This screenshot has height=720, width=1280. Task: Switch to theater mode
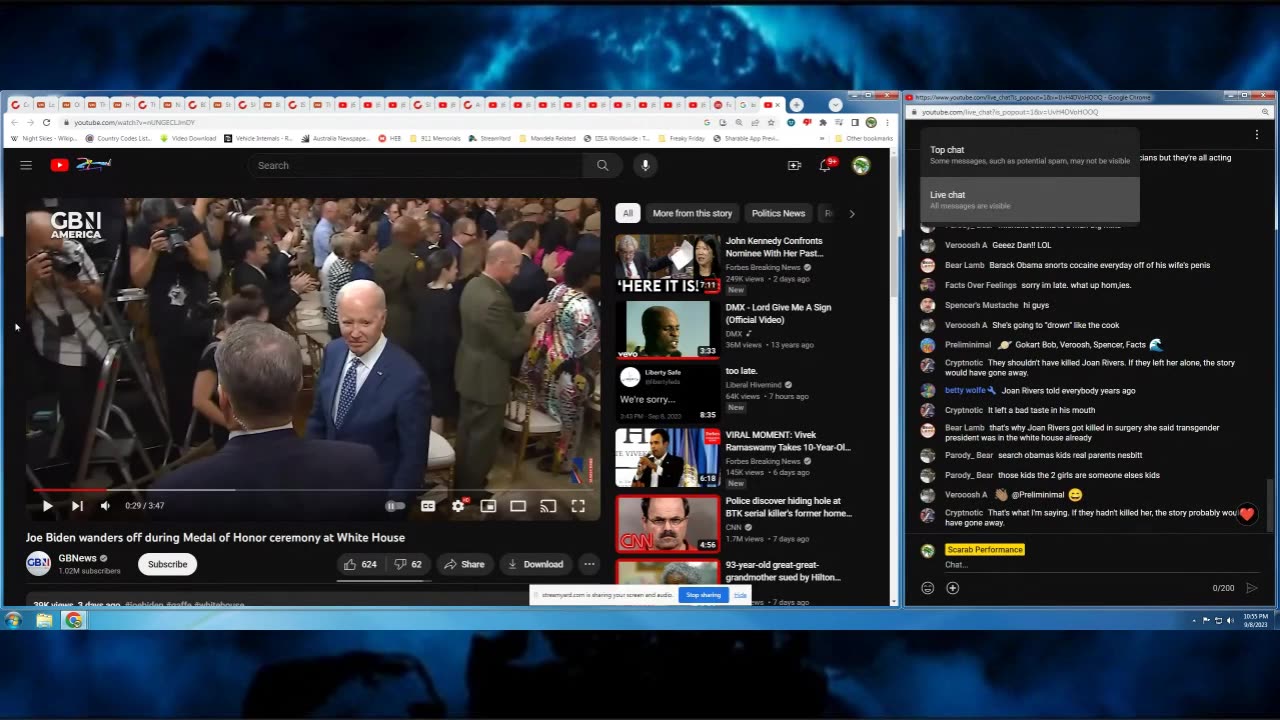coord(518,506)
